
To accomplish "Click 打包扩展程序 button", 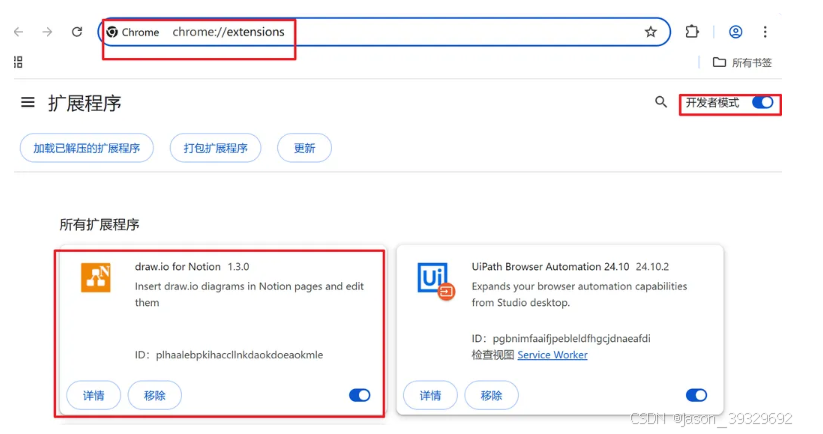I will pyautogui.click(x=215, y=148).
